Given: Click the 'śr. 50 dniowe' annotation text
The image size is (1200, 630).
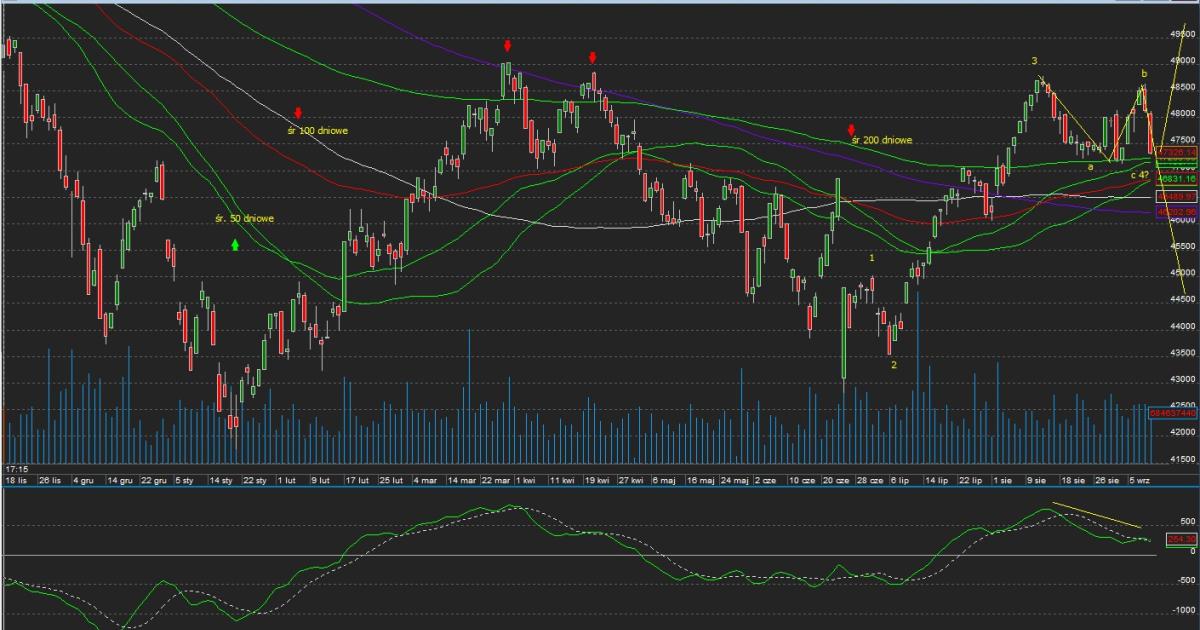Looking at the screenshot, I should tap(245, 218).
